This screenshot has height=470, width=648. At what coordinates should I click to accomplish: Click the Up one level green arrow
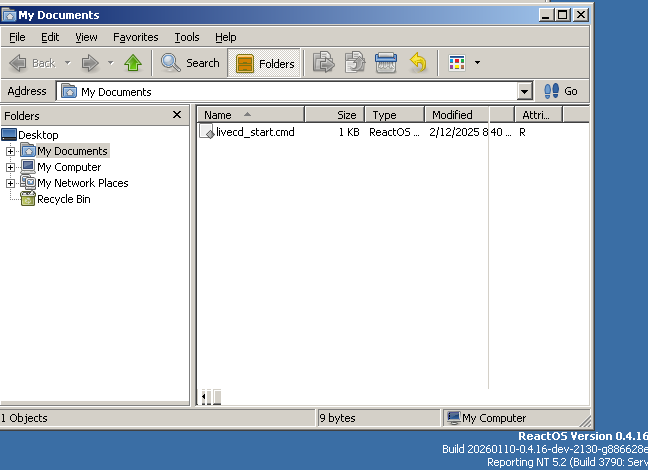[x=133, y=63]
